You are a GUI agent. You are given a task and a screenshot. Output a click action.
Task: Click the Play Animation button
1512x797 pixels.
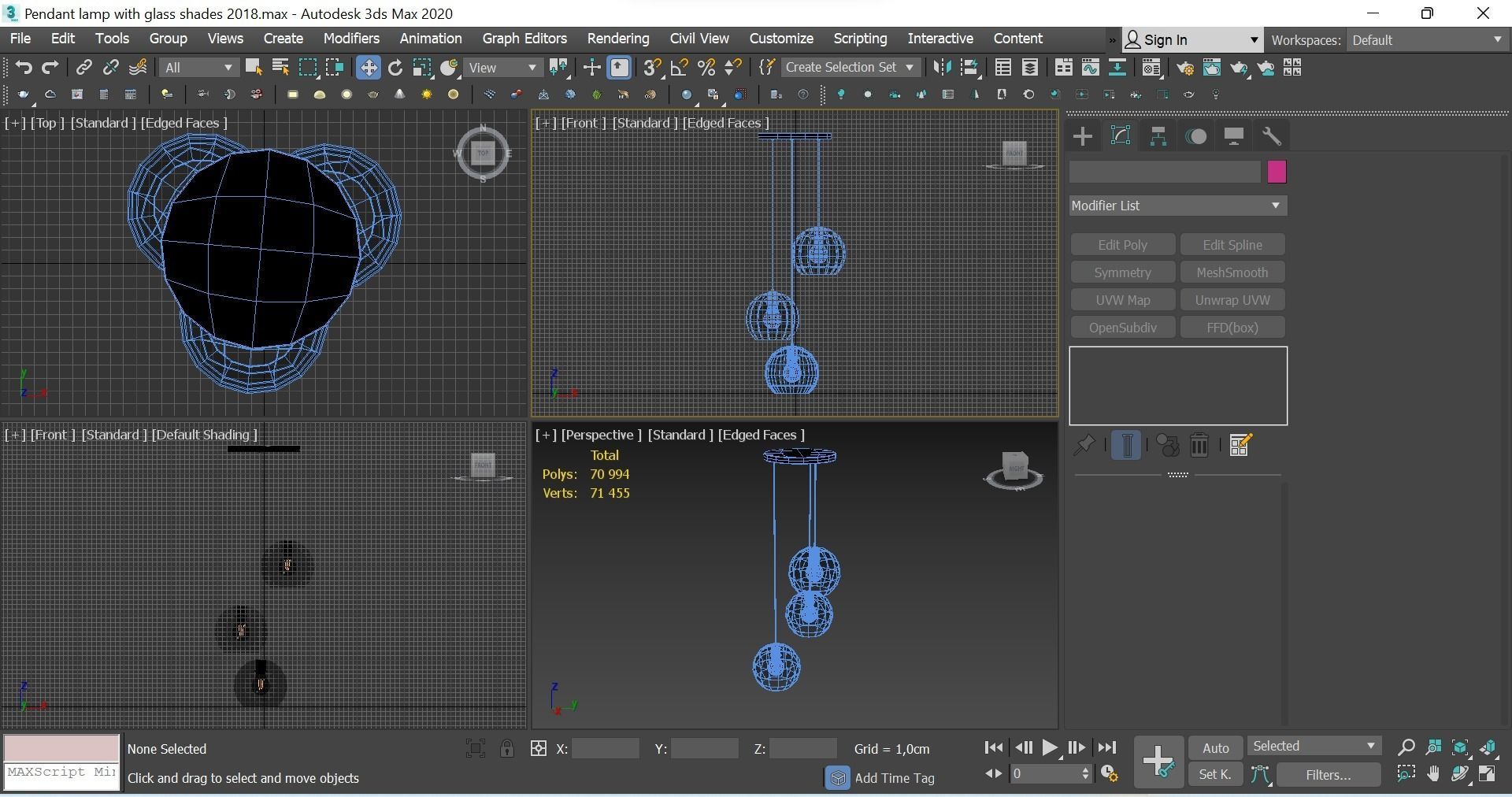point(1050,748)
